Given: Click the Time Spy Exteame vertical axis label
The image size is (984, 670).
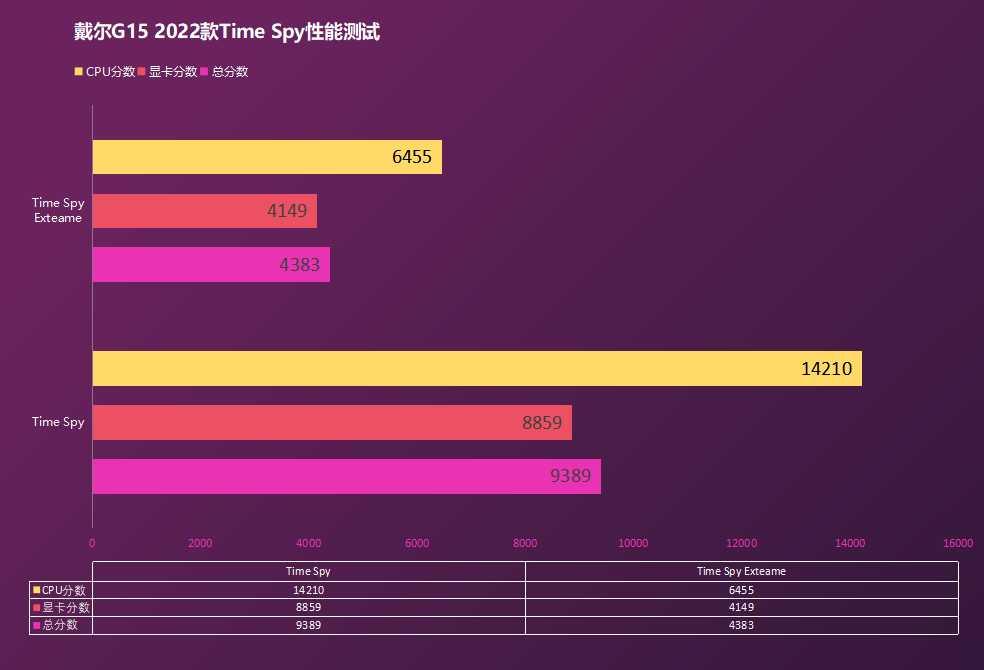Looking at the screenshot, I should (x=58, y=210).
